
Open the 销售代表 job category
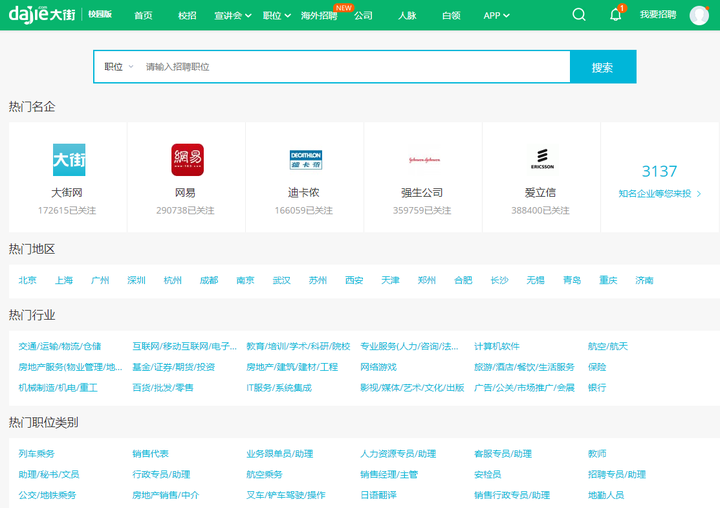pos(150,454)
